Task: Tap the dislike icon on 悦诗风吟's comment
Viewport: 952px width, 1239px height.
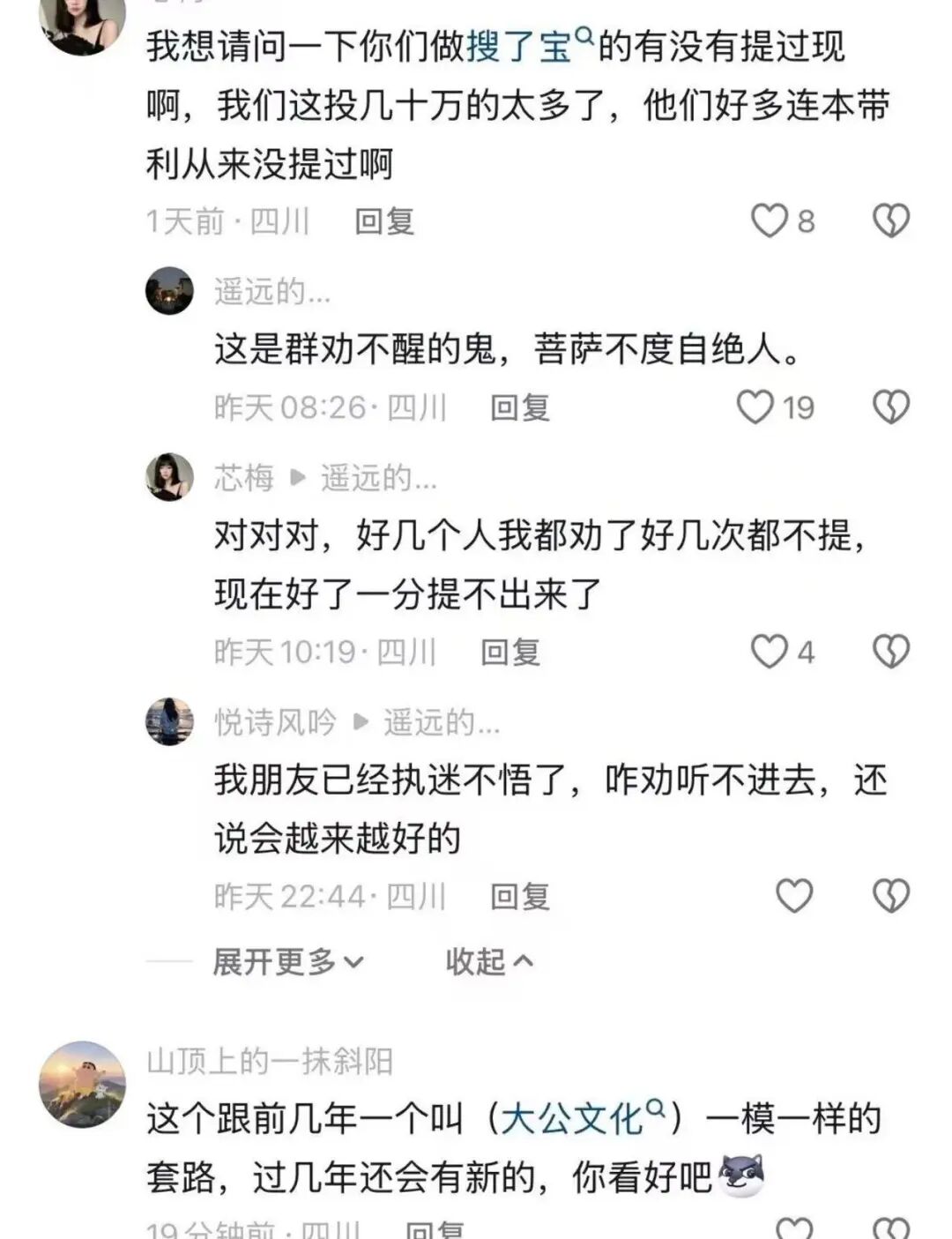Action: click(x=892, y=895)
